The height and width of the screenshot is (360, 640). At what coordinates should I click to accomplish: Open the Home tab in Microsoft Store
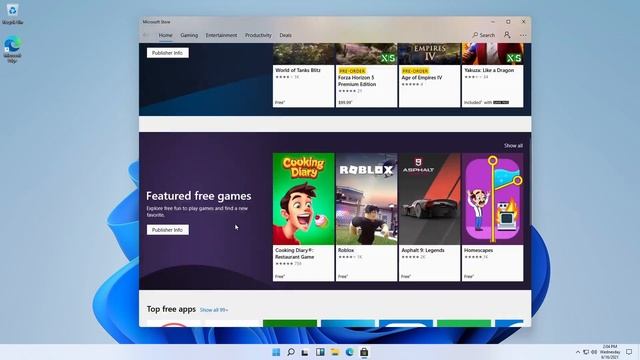coord(165,36)
